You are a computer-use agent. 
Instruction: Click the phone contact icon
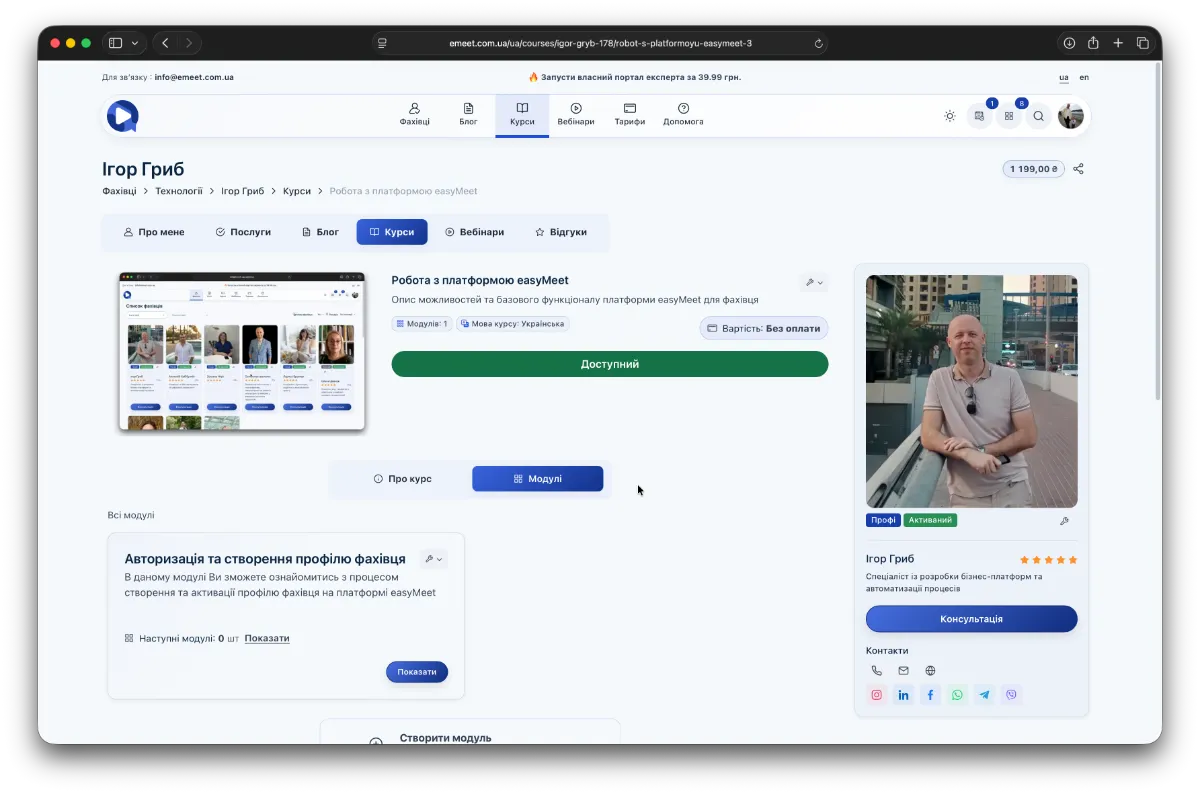[877, 671]
